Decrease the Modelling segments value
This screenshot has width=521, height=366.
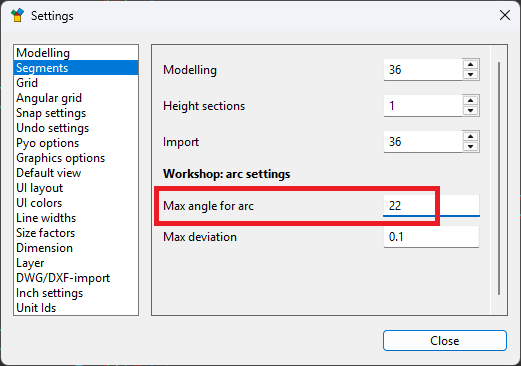pyautogui.click(x=470, y=75)
